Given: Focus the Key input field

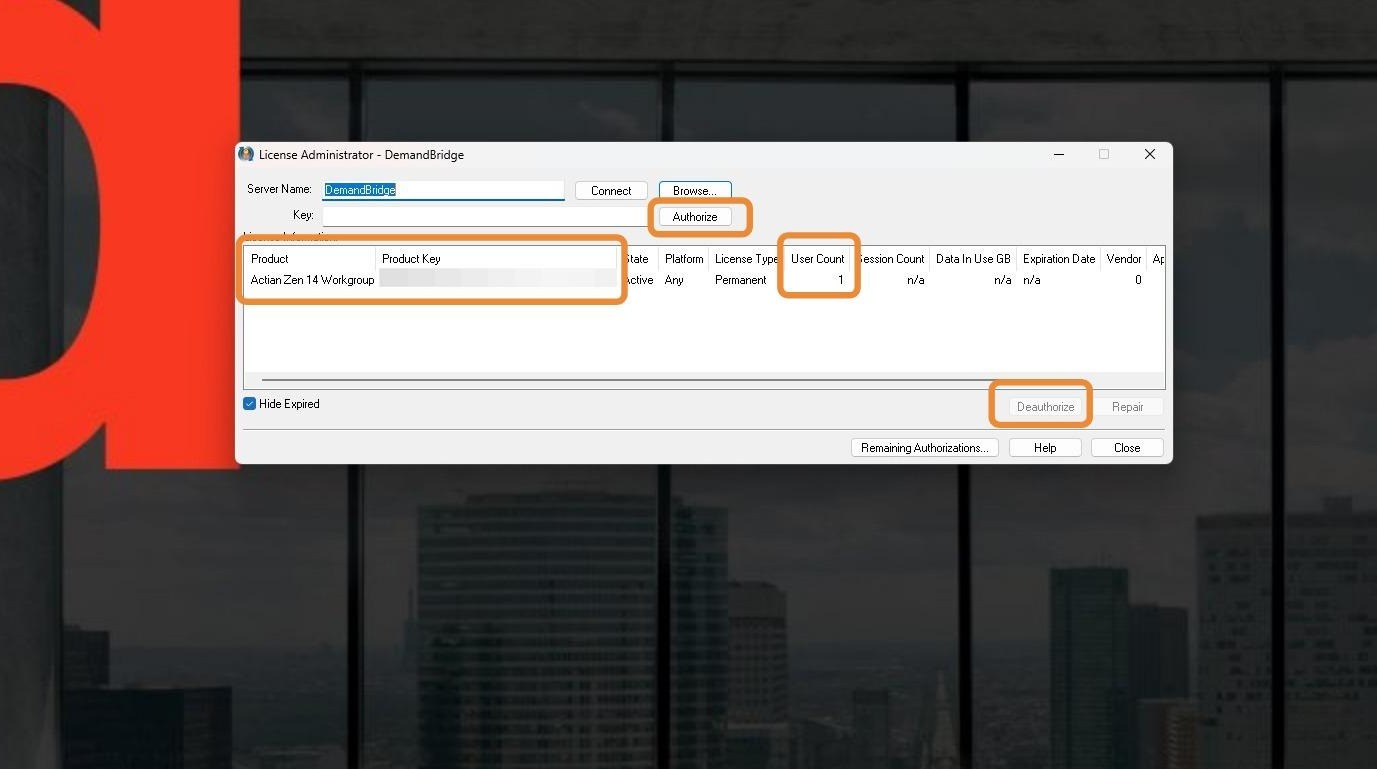Looking at the screenshot, I should point(486,216).
